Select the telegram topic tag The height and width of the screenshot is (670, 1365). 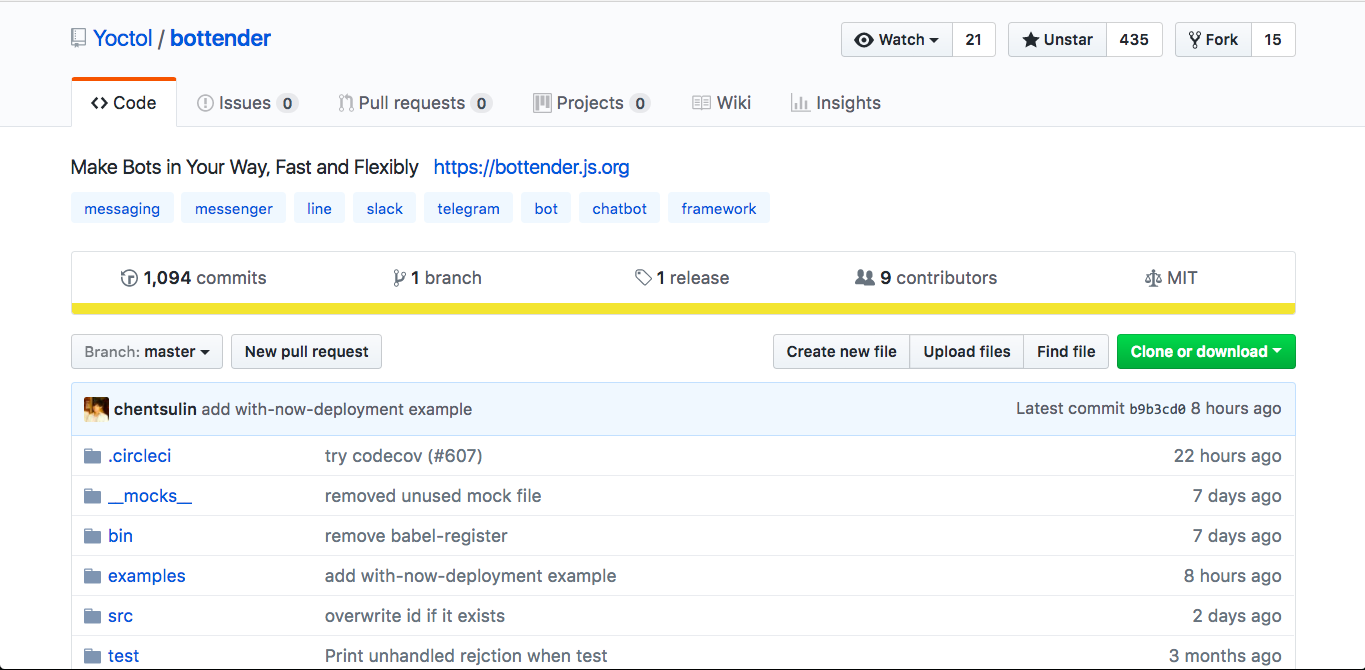[x=468, y=209]
